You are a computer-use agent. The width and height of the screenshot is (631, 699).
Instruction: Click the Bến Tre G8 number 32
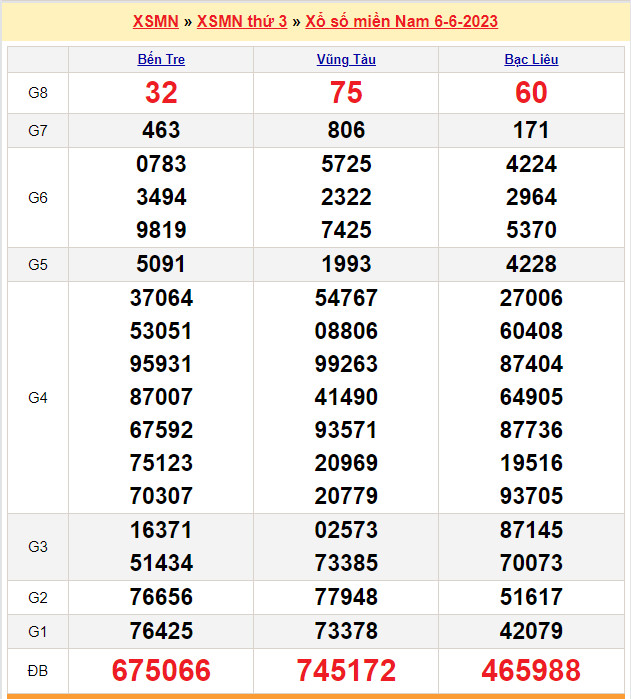point(161,93)
